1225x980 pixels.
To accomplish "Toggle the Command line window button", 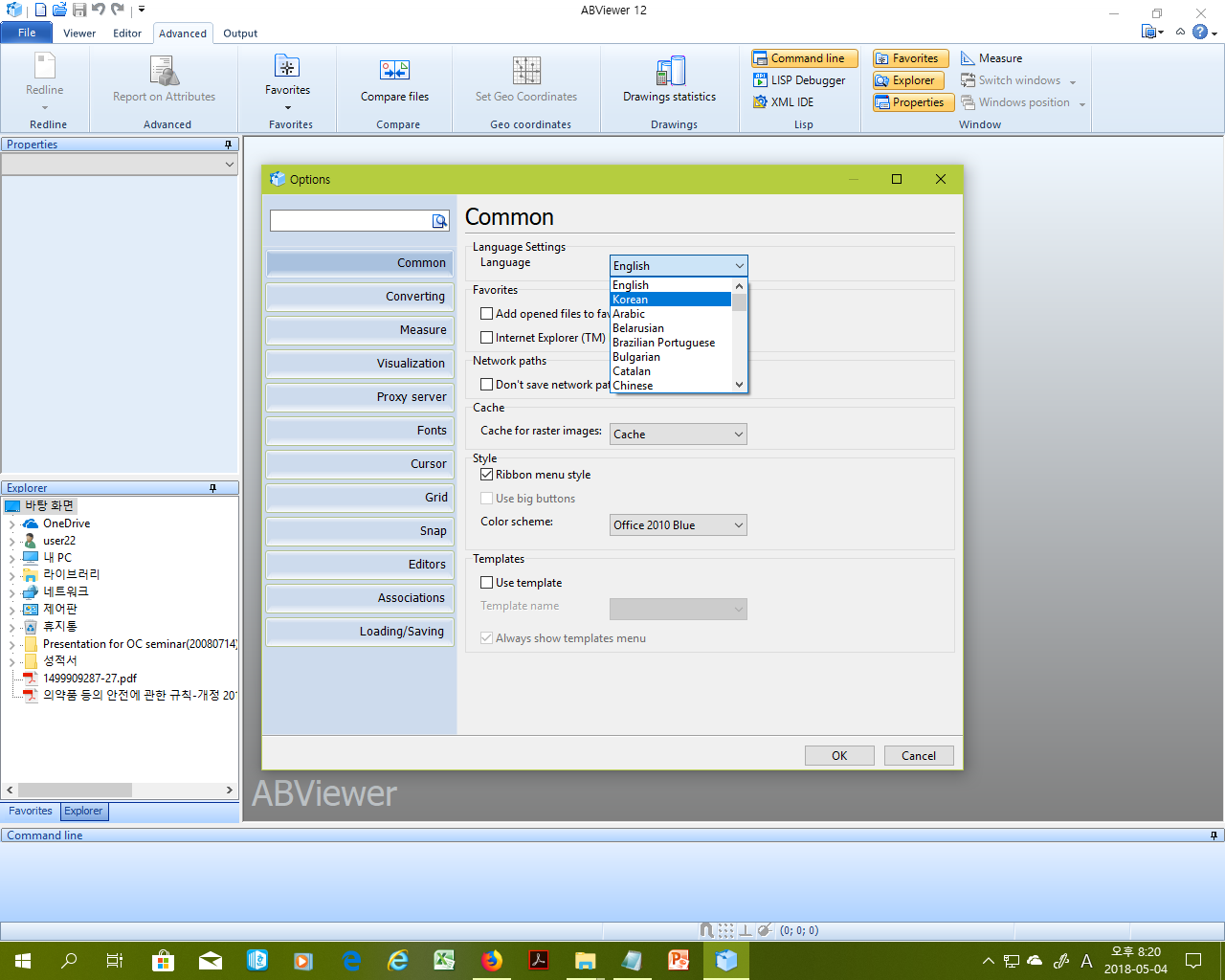I will pos(805,58).
